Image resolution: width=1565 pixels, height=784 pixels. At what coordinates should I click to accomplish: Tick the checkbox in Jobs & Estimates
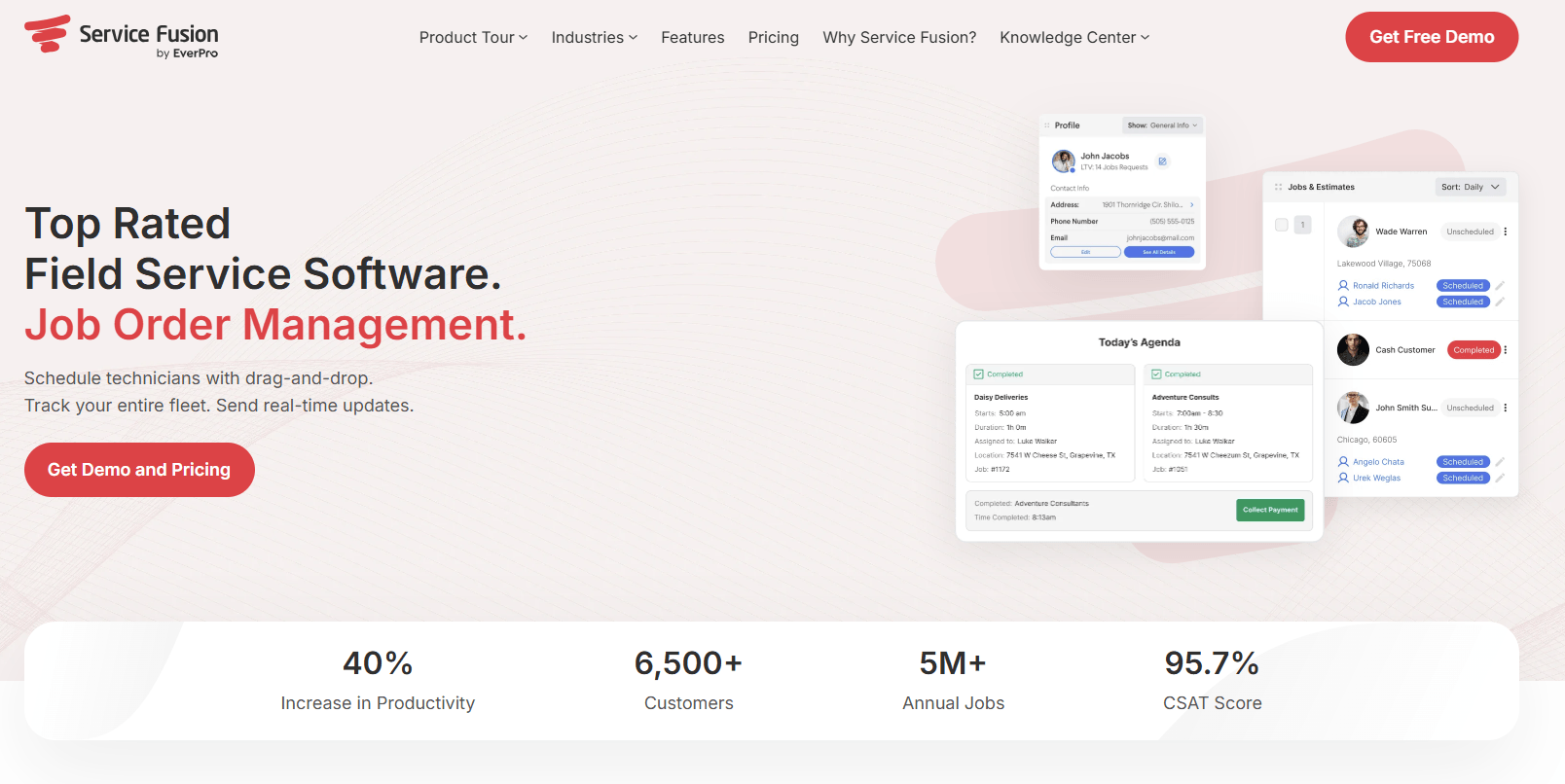tap(1281, 225)
